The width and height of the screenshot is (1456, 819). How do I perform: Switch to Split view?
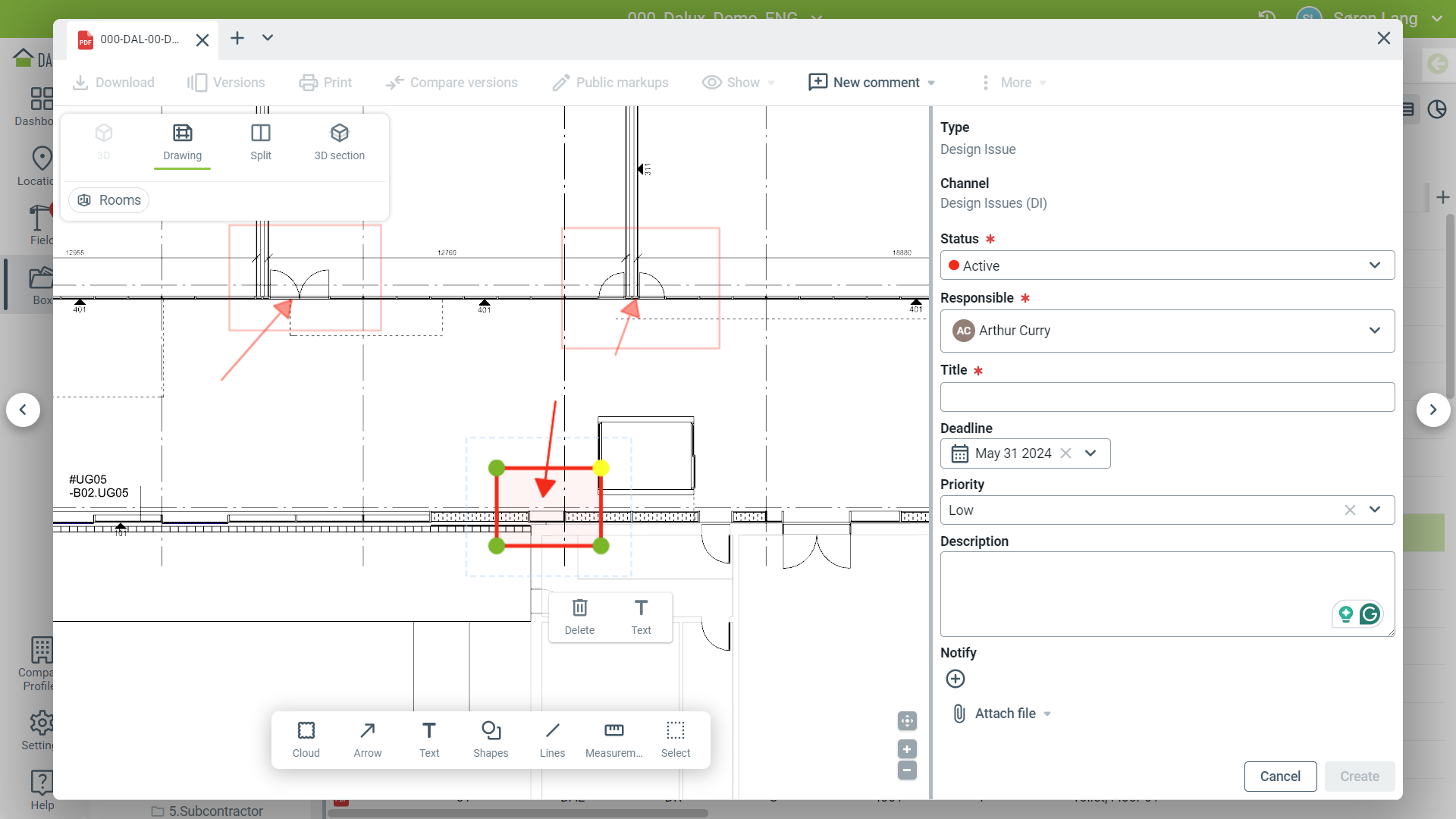(x=261, y=143)
